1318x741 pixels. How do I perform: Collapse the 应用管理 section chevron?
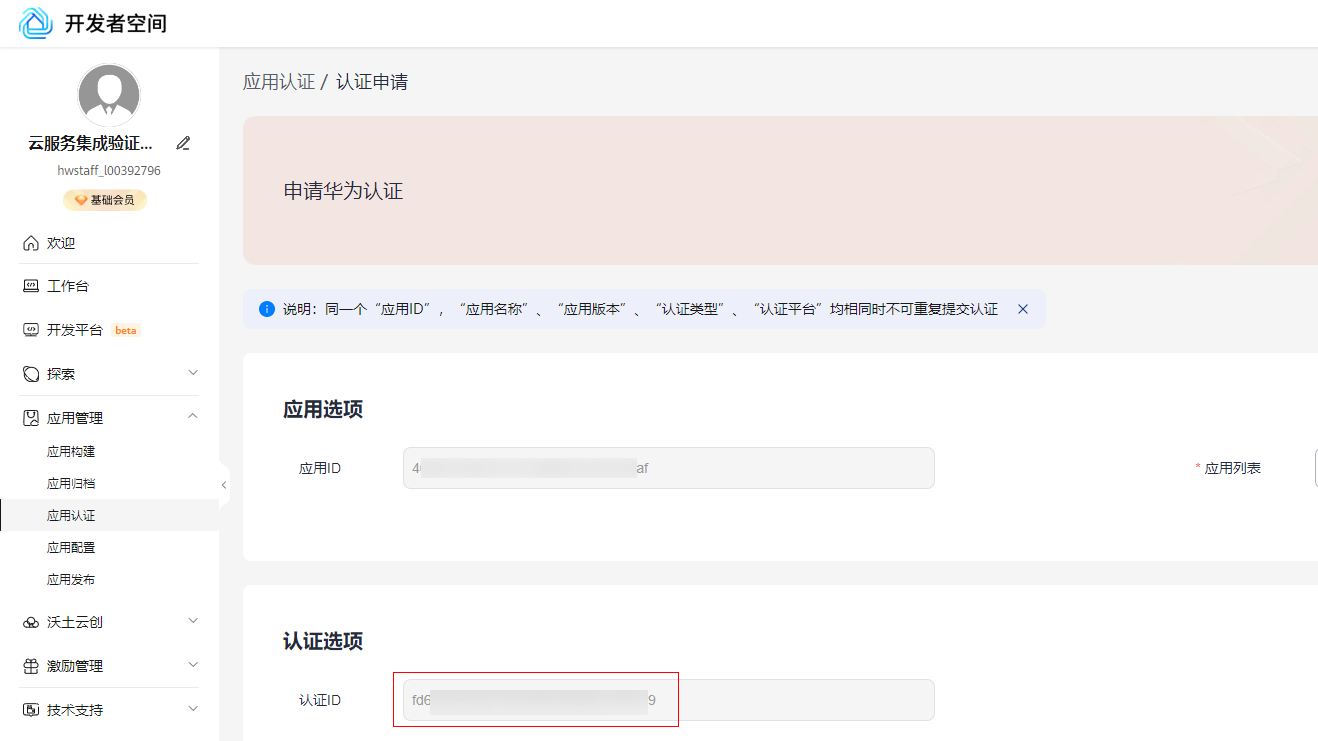tap(193, 417)
